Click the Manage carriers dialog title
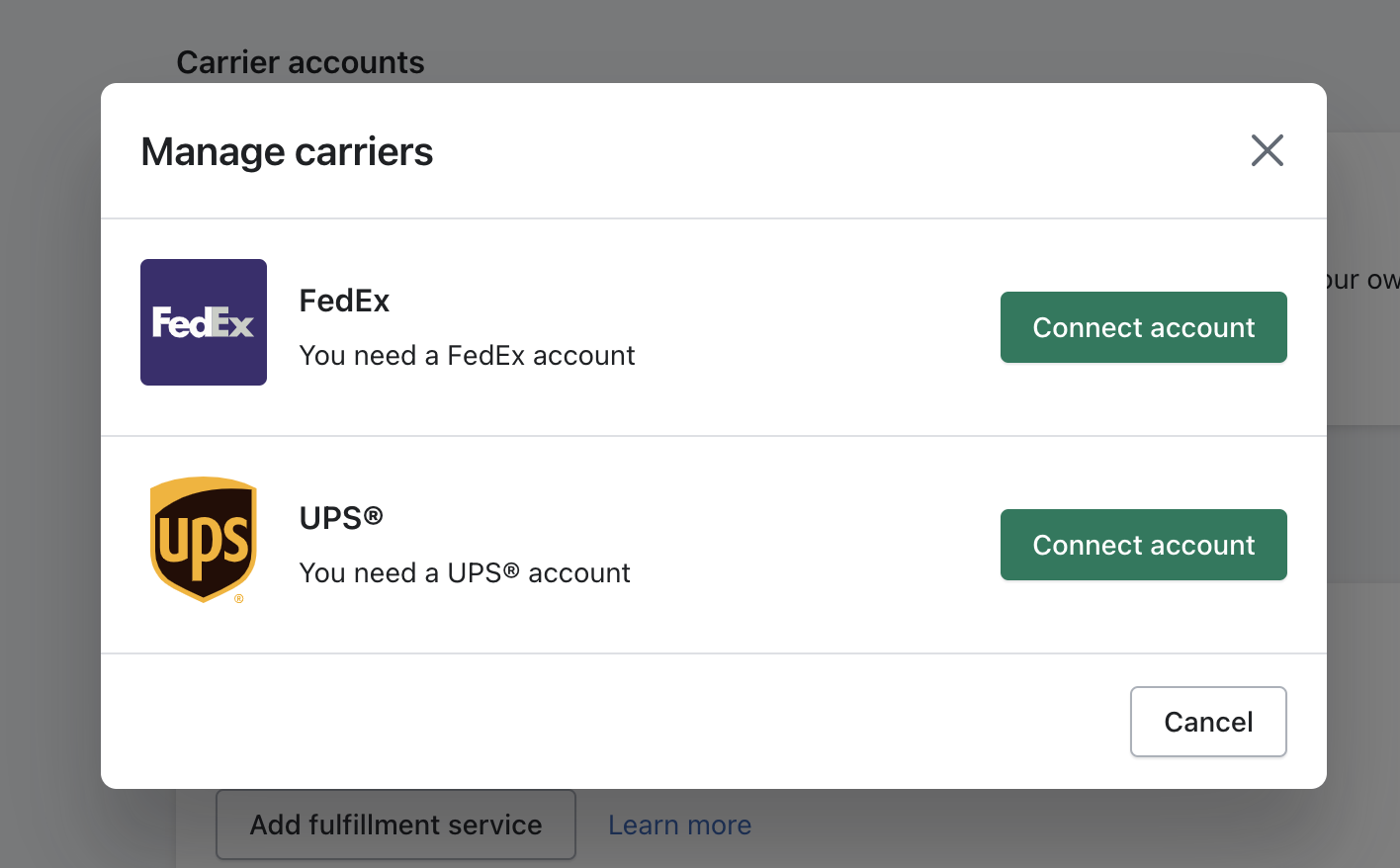1400x868 pixels. click(287, 151)
